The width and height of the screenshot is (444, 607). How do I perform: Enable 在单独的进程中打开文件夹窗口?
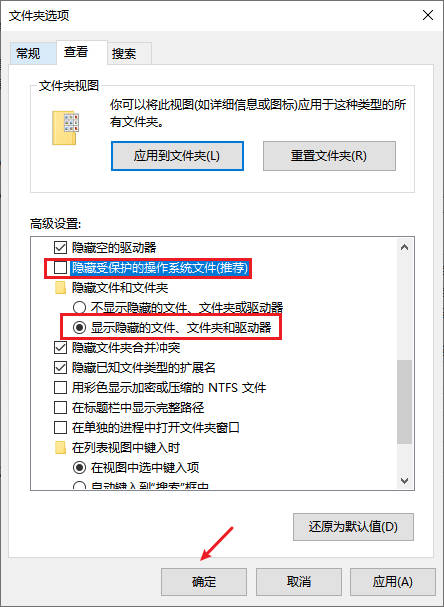point(60,428)
